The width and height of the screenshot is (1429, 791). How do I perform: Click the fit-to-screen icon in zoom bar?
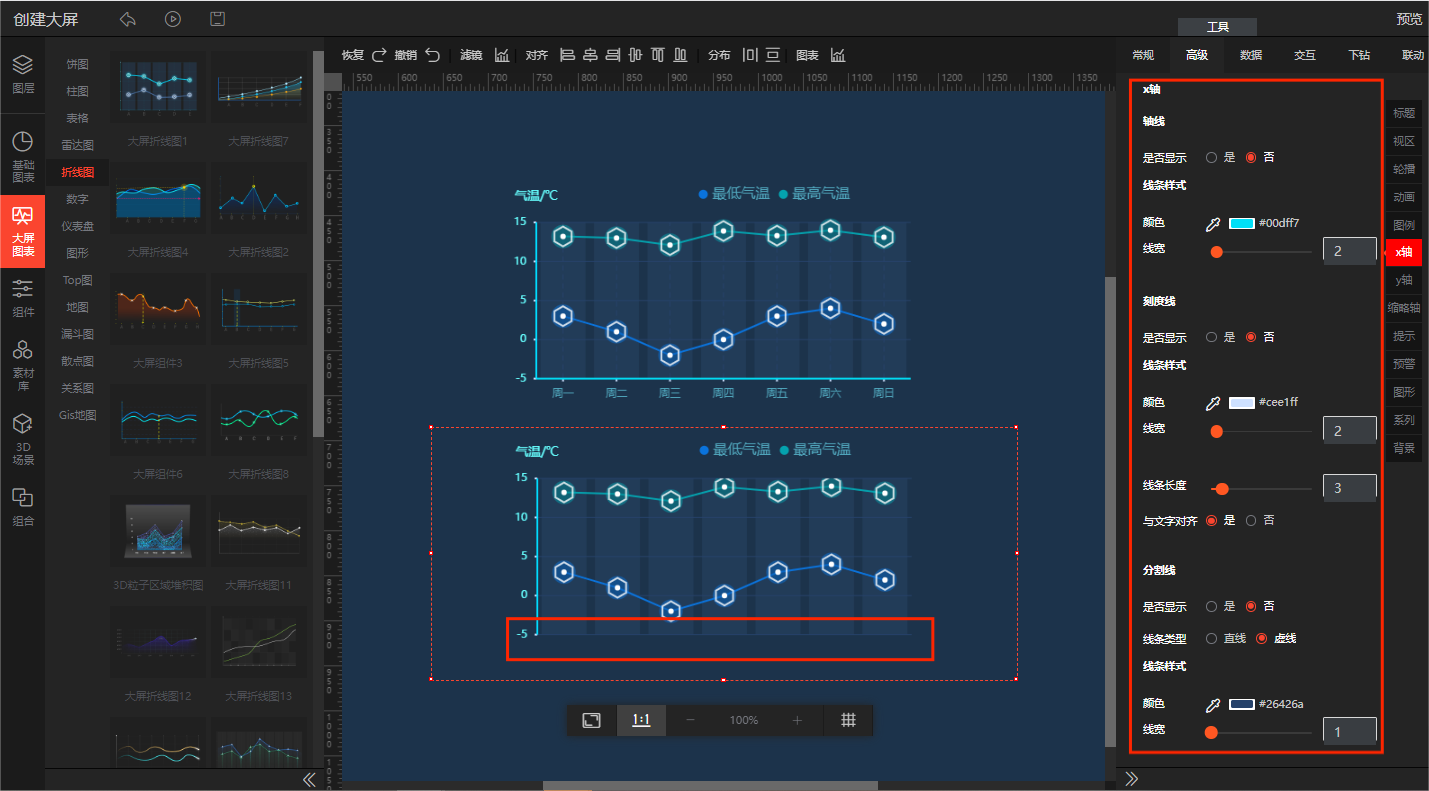pyautogui.click(x=592, y=720)
